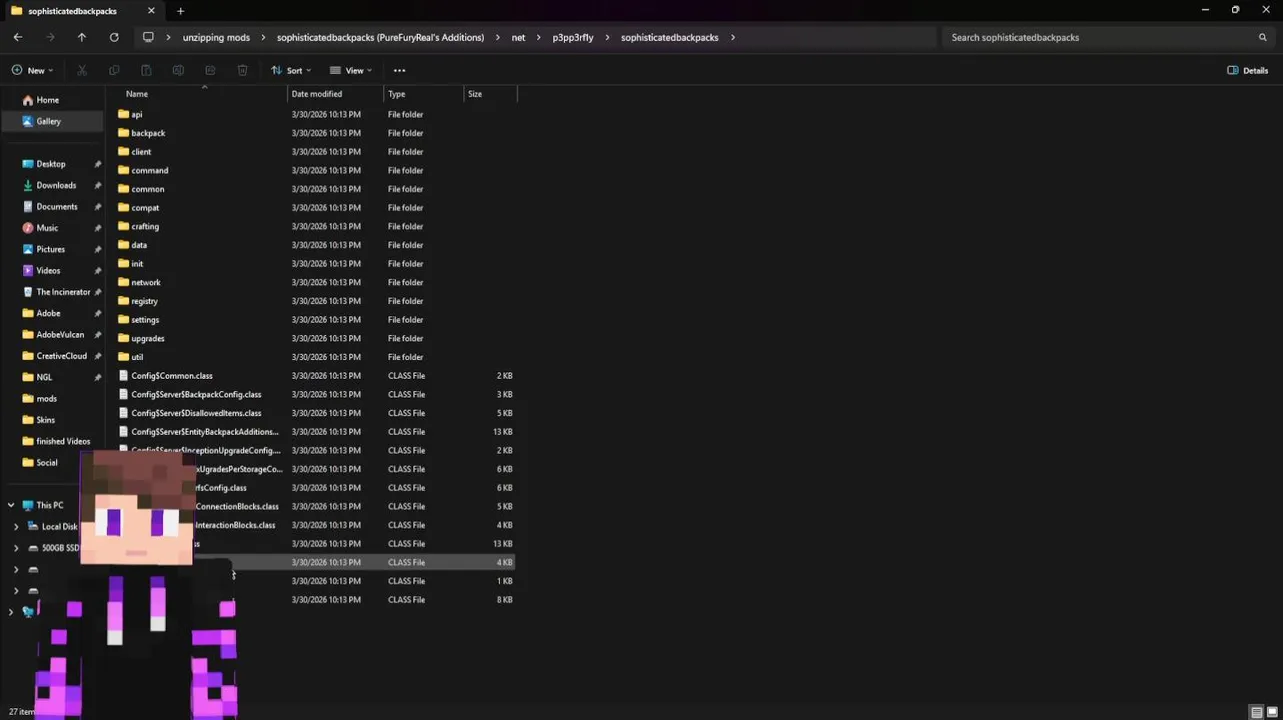Click the Cut scissors icon
The width and height of the screenshot is (1283, 720).
[82, 70]
